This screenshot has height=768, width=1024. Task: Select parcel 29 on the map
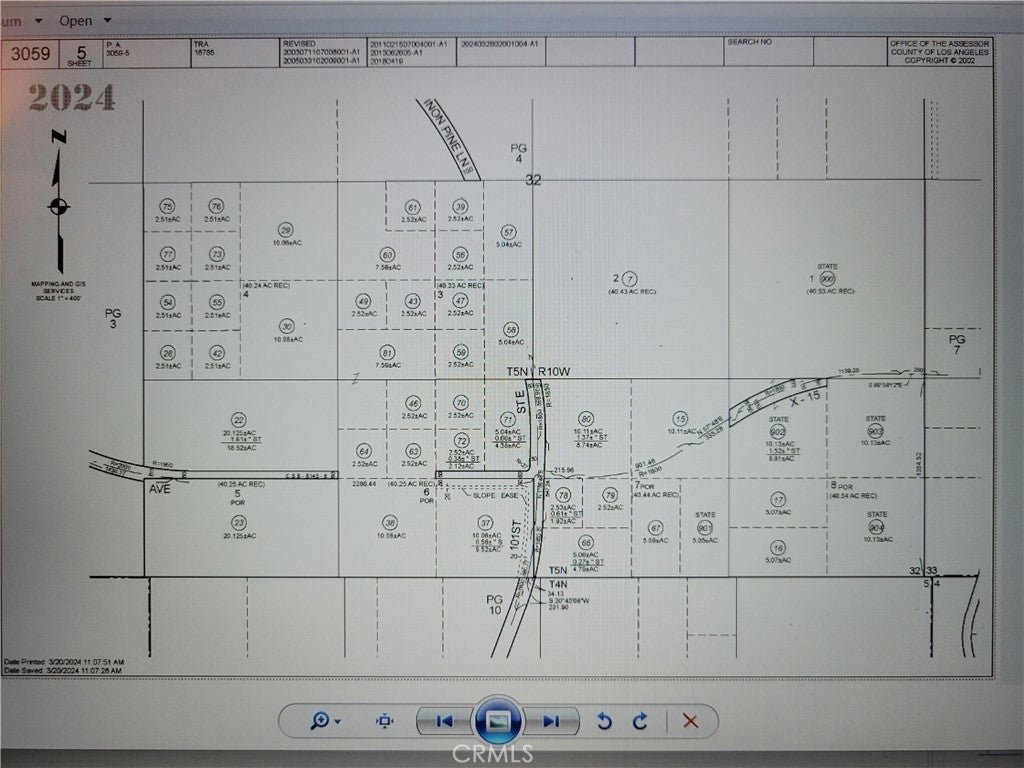(286, 228)
